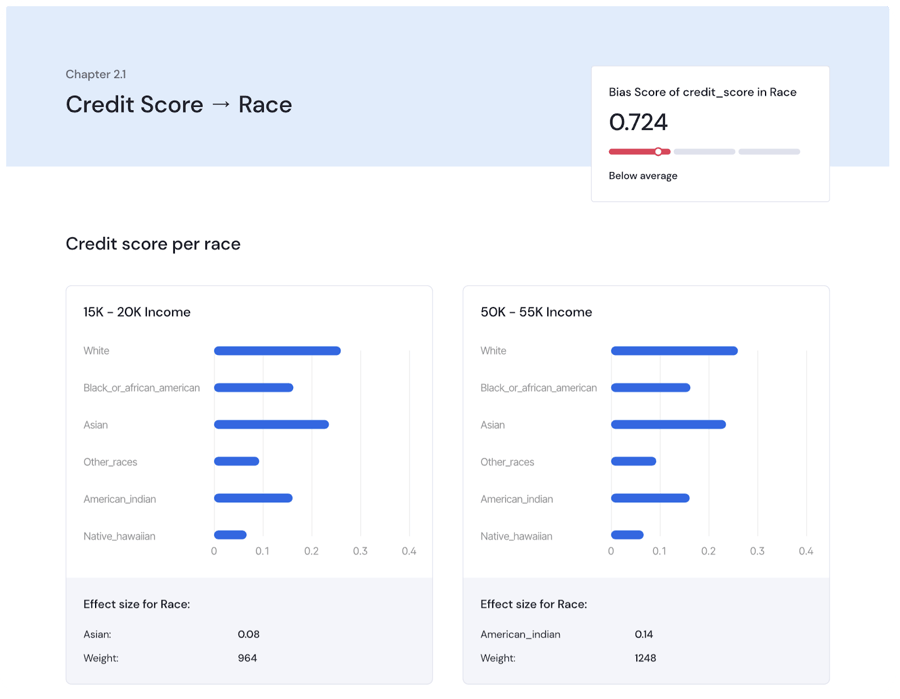Click the Native_hawaiian bar in right chart
This screenshot has height=699, width=900.
coord(627,535)
